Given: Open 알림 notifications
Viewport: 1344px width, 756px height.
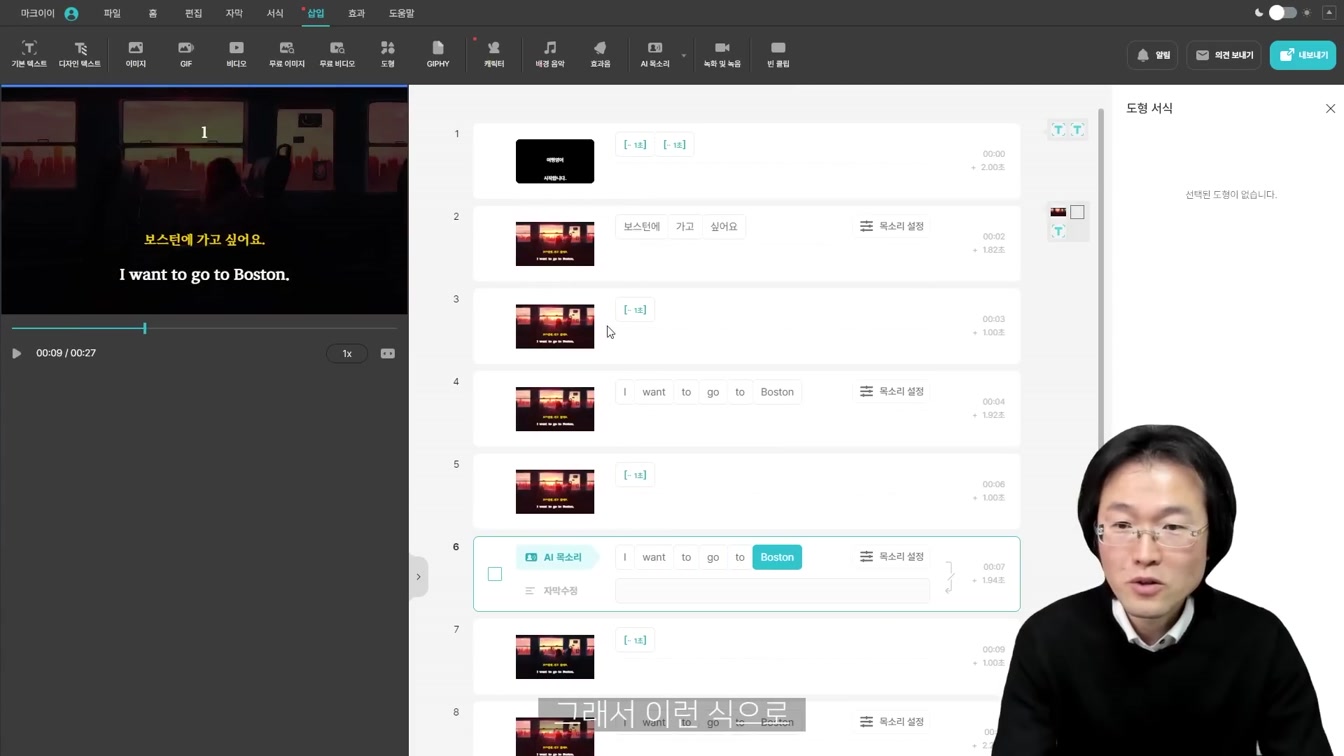Looking at the screenshot, I should pos(1153,55).
